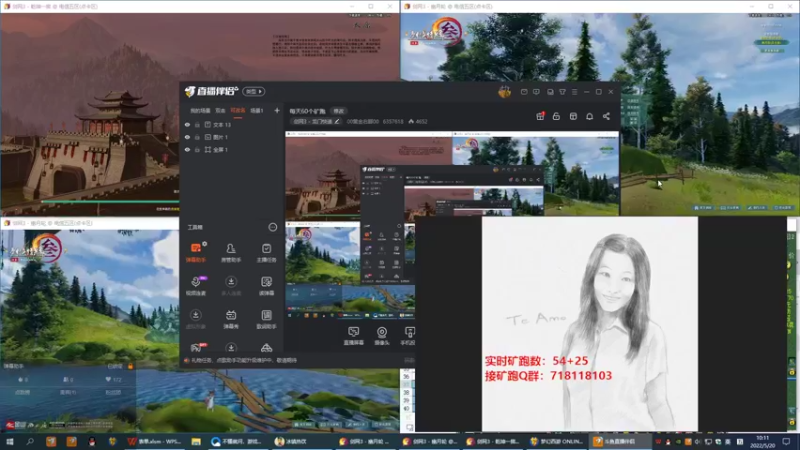Open the 房管助手 tool

coord(231,252)
